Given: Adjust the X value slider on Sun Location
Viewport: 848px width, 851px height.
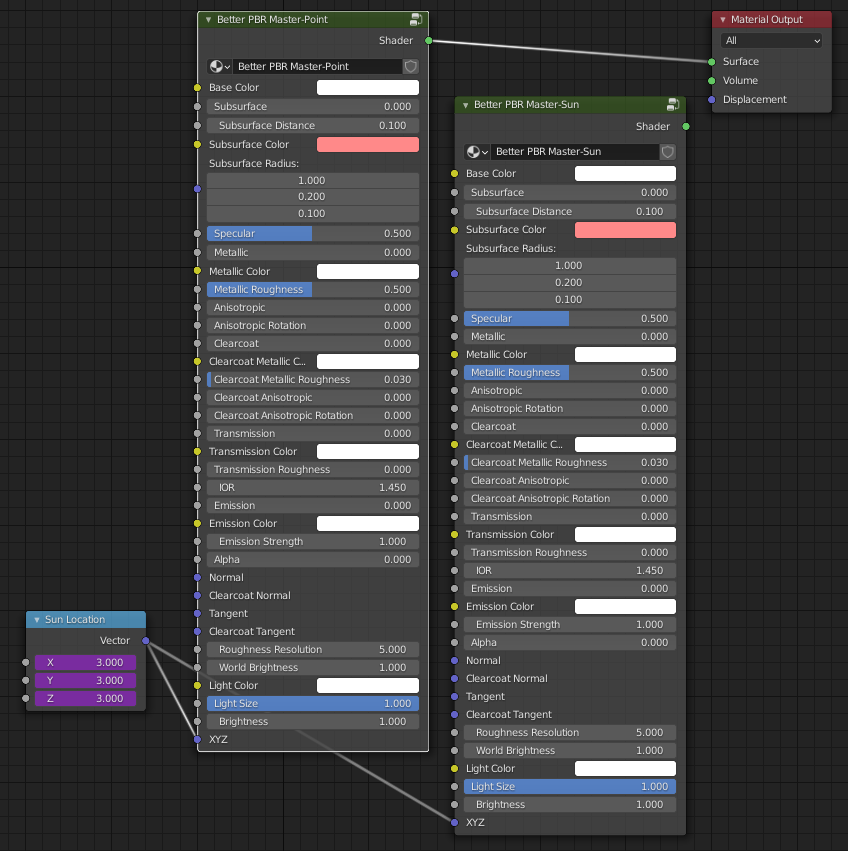Looking at the screenshot, I should pos(84,662).
